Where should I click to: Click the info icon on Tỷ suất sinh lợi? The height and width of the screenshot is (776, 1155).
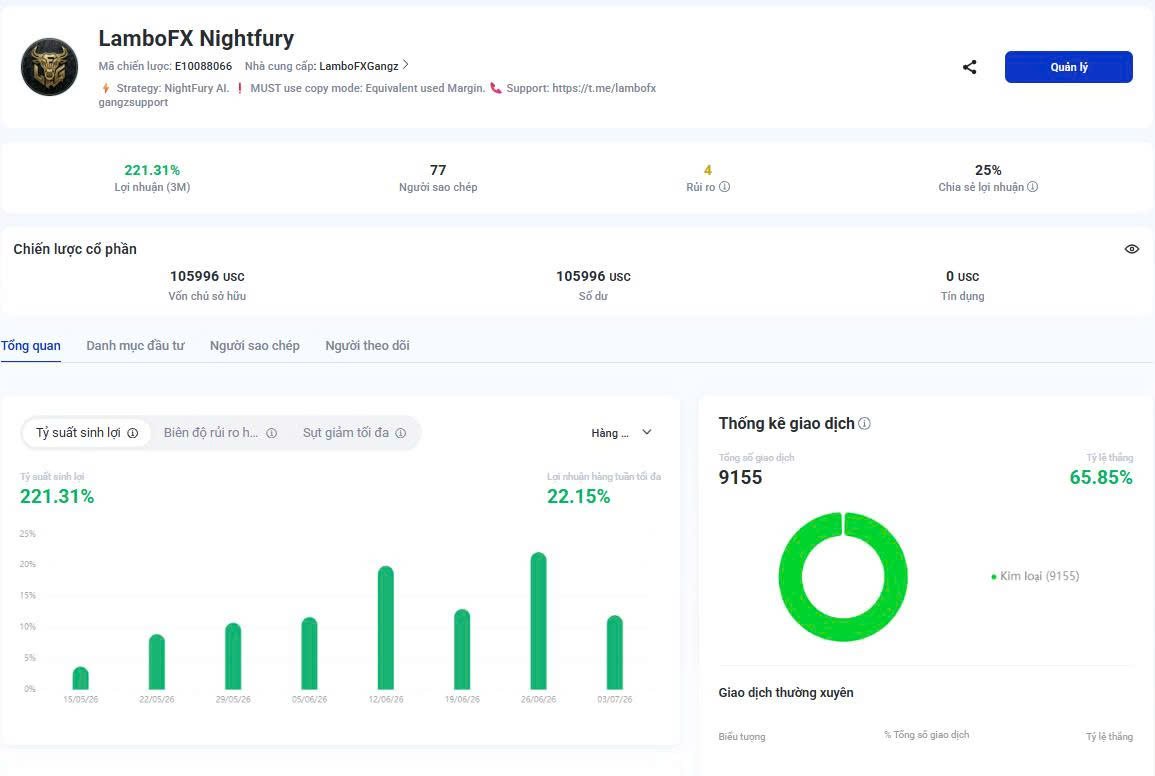pyautogui.click(x=133, y=433)
